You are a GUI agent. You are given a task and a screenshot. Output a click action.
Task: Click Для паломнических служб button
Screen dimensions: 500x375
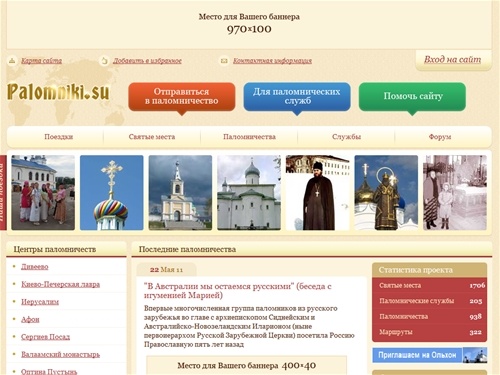(297, 96)
